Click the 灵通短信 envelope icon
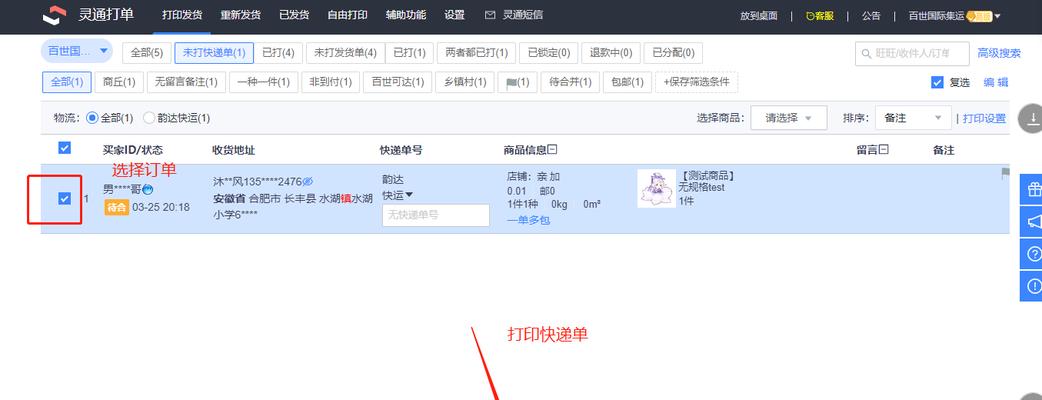 point(490,15)
